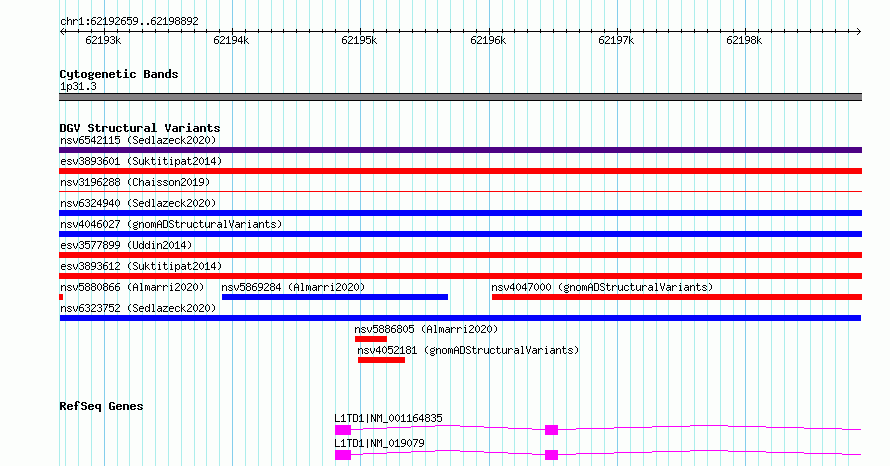This screenshot has height=466, width=890.
Task: Open nsv4052181 (gnomADStructuralVariants) label
Action: click(468, 350)
